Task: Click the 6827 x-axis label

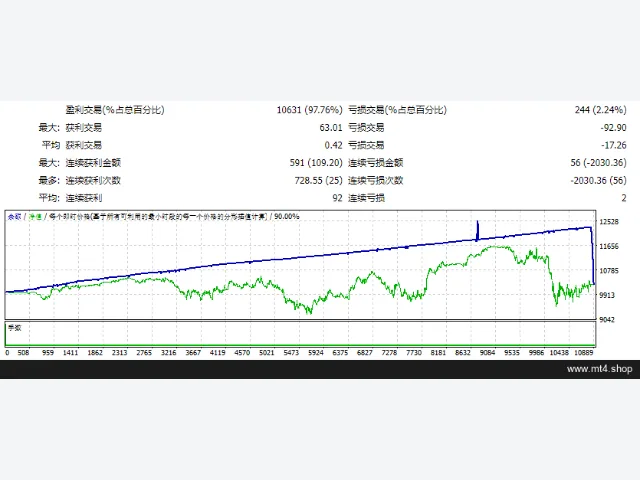Action: tap(364, 353)
